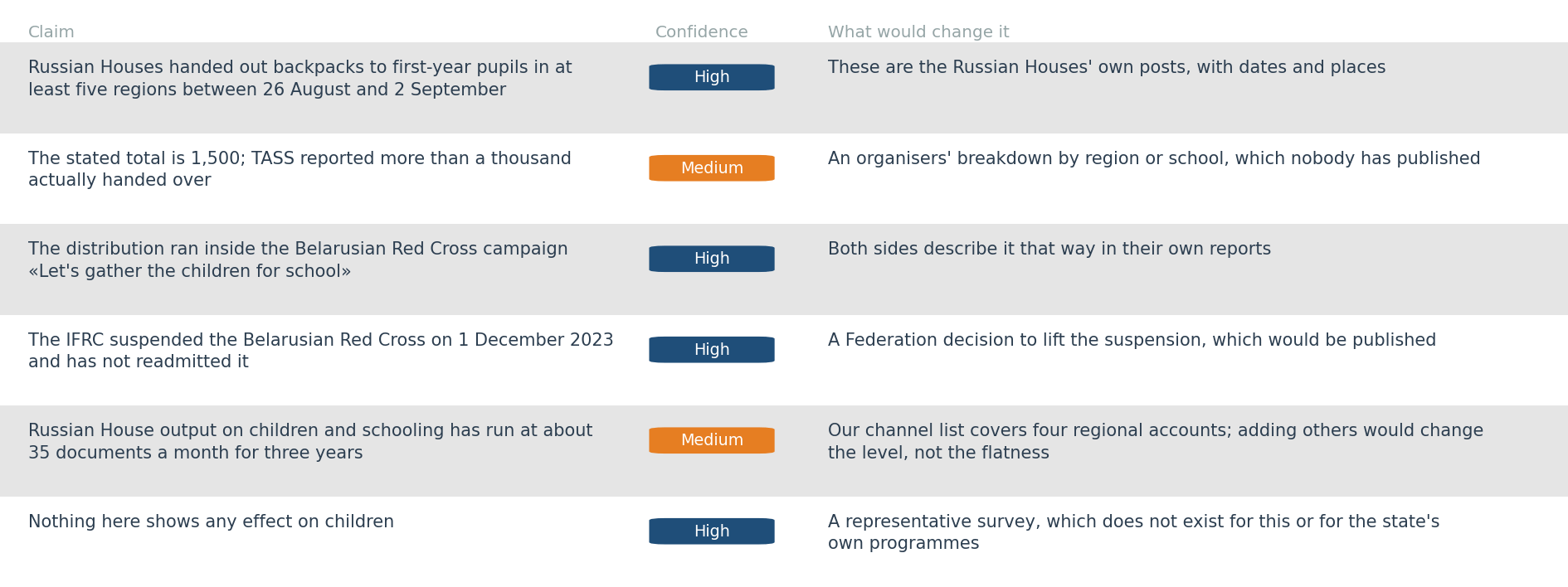Click the What would change it header
Image resolution: width=1568 pixels, height=587 pixels.
tap(918, 32)
